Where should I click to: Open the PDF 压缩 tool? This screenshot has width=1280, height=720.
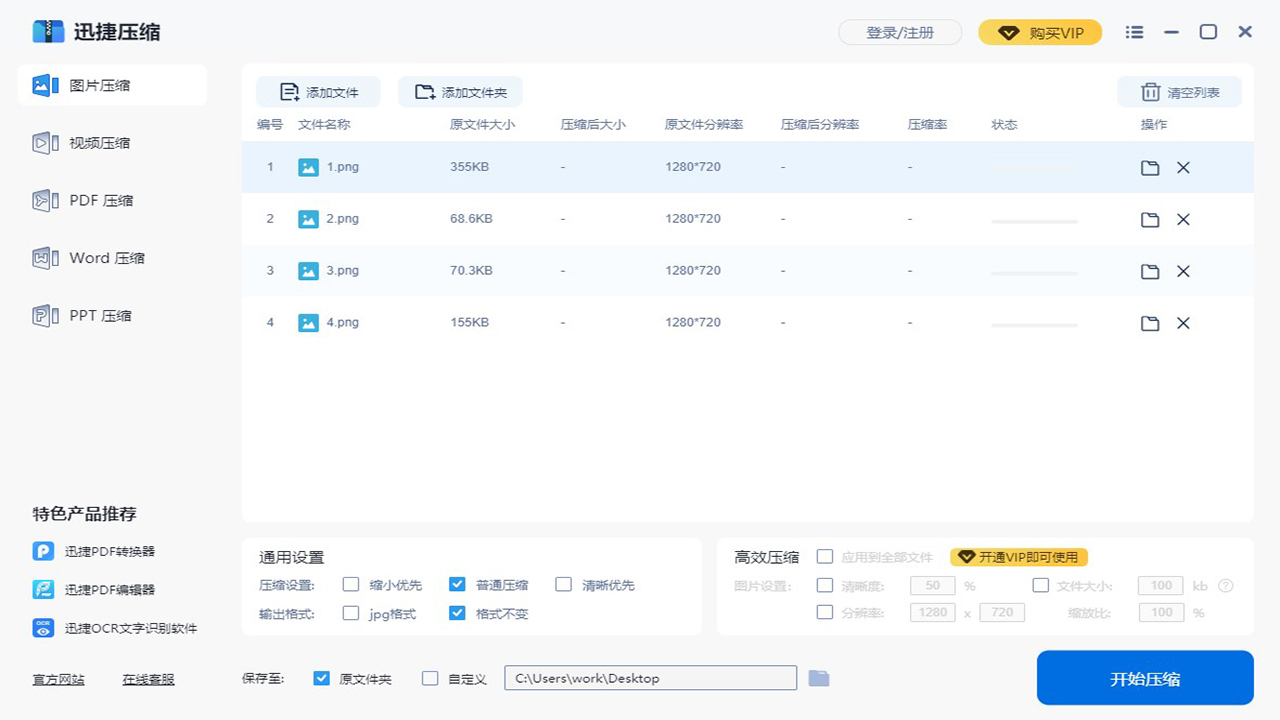[112, 200]
